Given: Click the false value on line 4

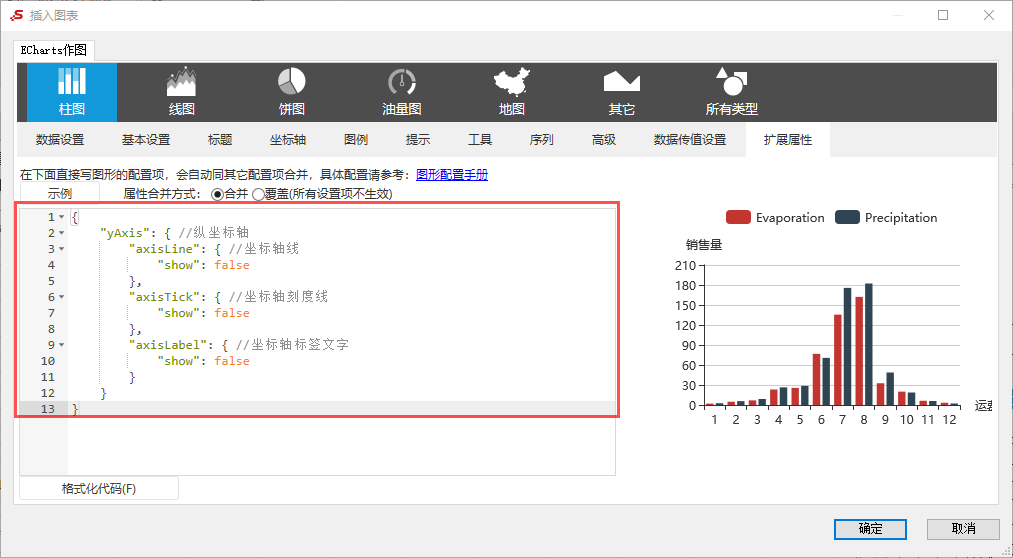Looking at the screenshot, I should point(232,265).
